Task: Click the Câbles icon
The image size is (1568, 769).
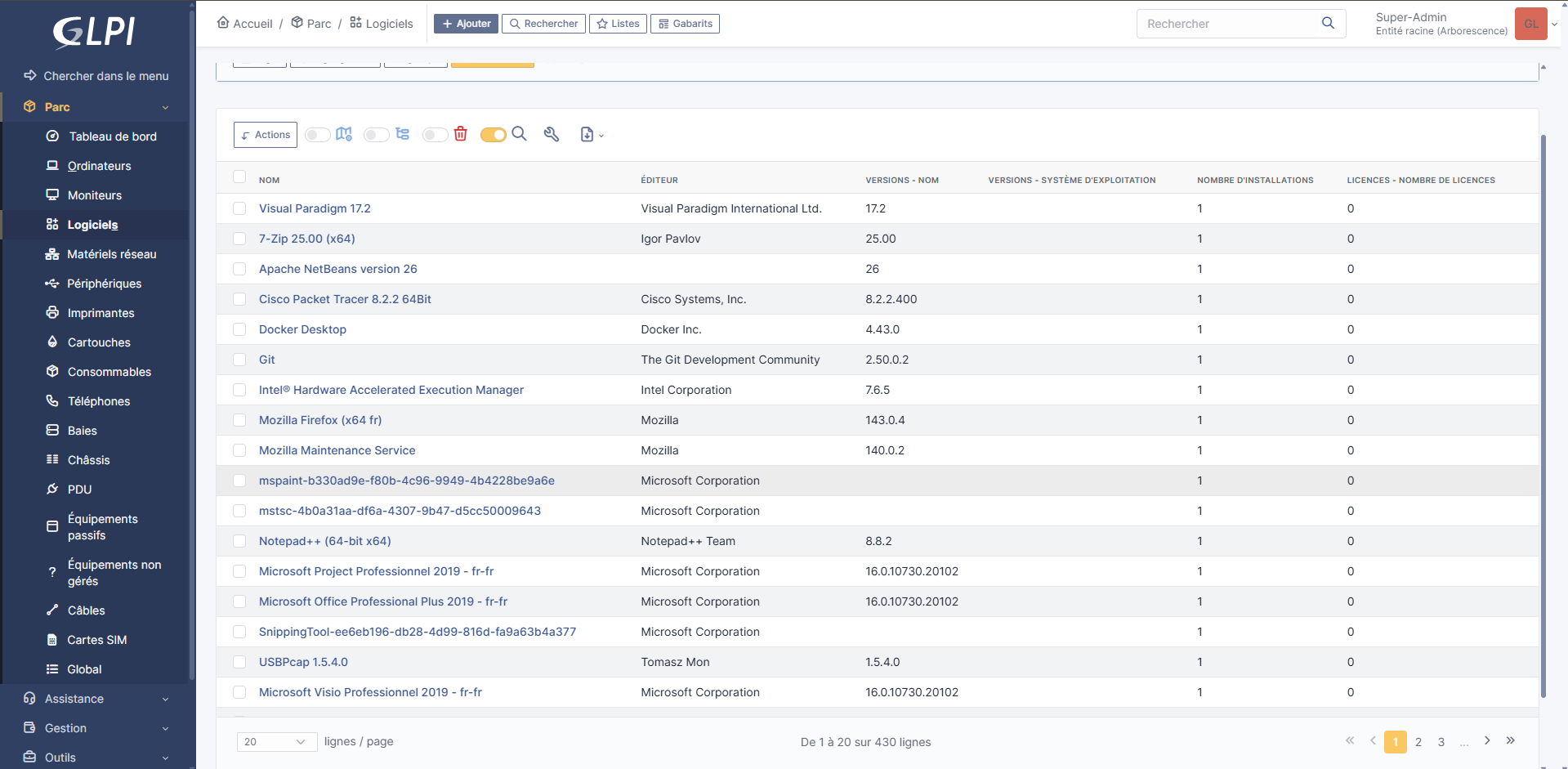Action: click(52, 610)
